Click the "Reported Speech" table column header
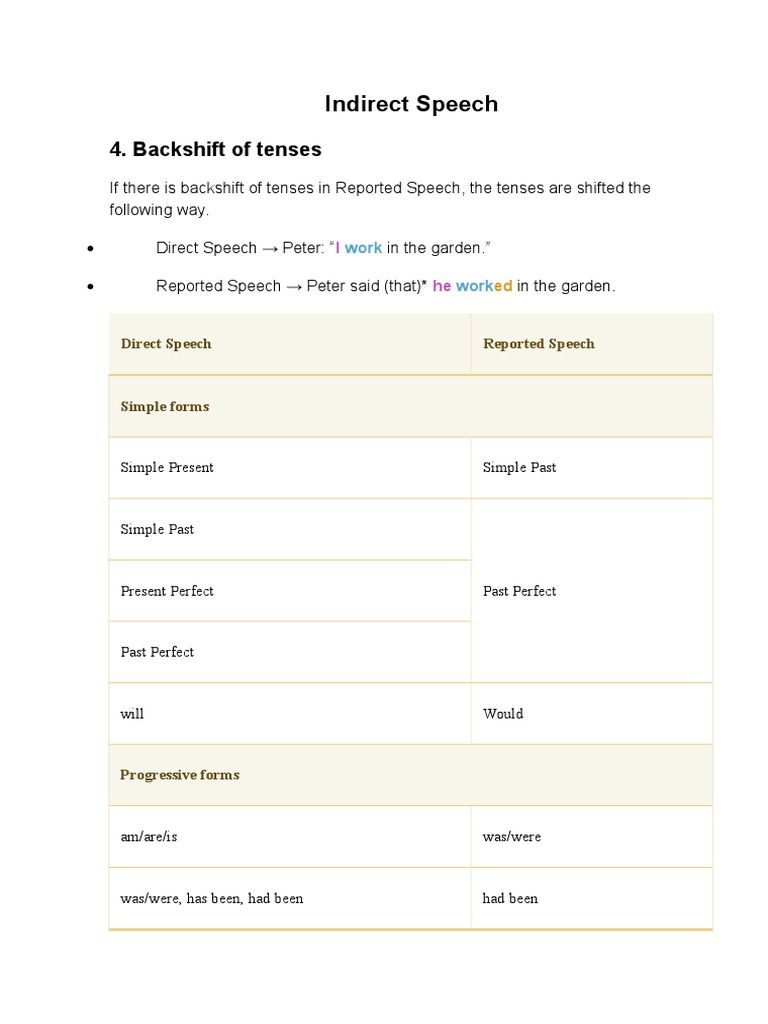The image size is (768, 1024). 538,344
